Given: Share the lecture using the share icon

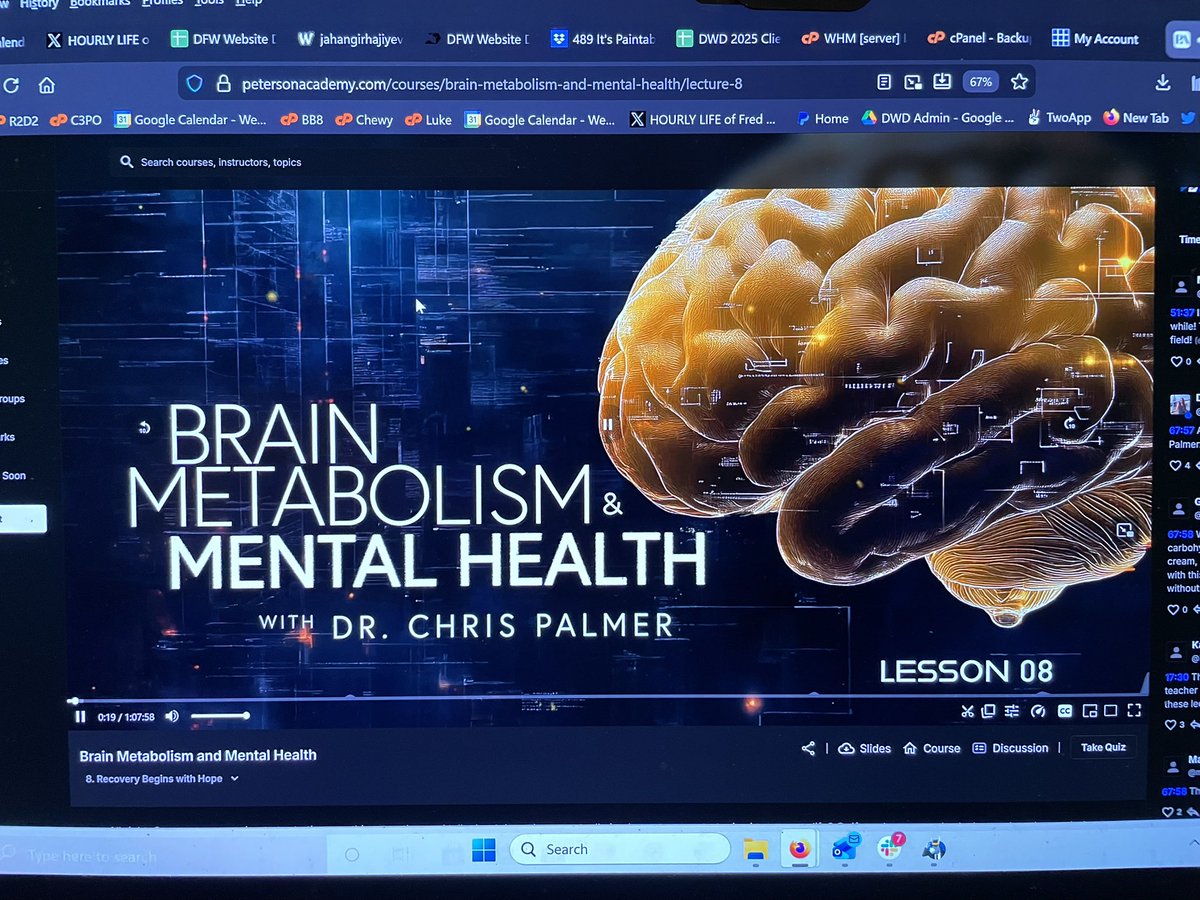Looking at the screenshot, I should (808, 748).
